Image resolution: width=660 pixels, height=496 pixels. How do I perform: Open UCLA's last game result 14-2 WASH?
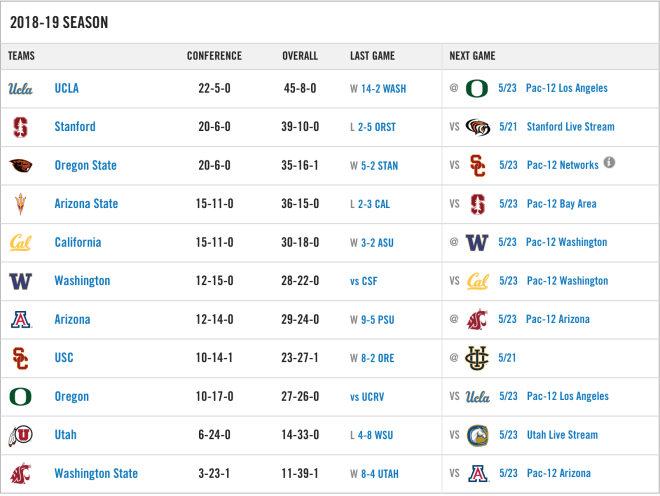click(x=383, y=89)
